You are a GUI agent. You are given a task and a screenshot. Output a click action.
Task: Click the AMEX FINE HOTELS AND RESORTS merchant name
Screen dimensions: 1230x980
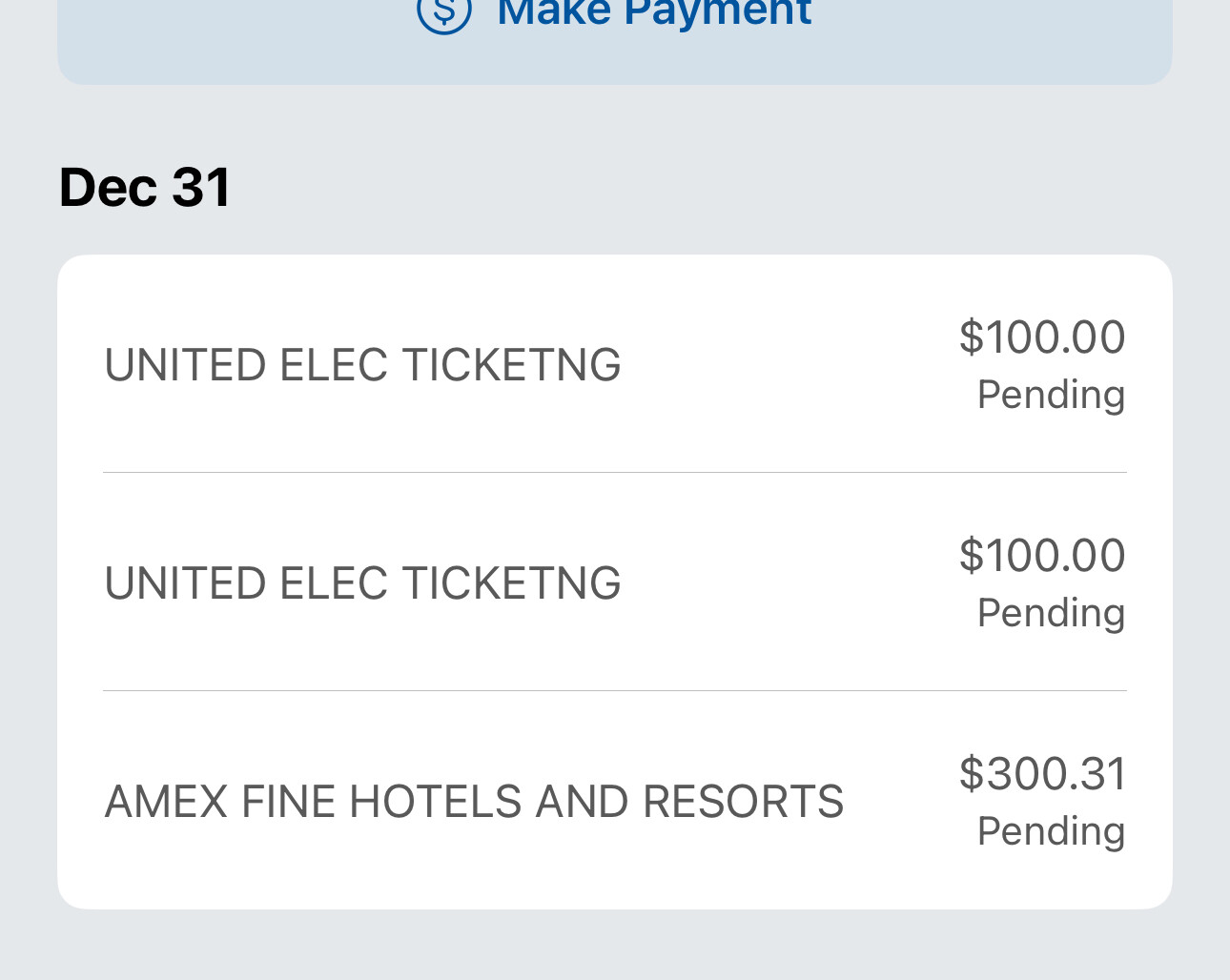pyautogui.click(x=474, y=802)
